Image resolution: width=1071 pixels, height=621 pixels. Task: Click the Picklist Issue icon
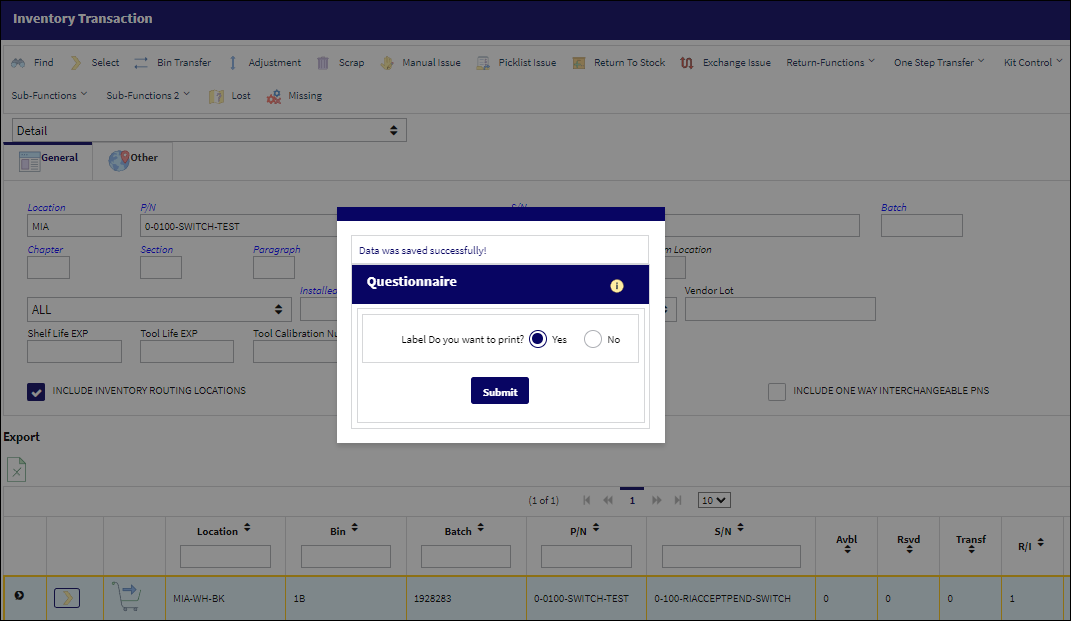(483, 63)
